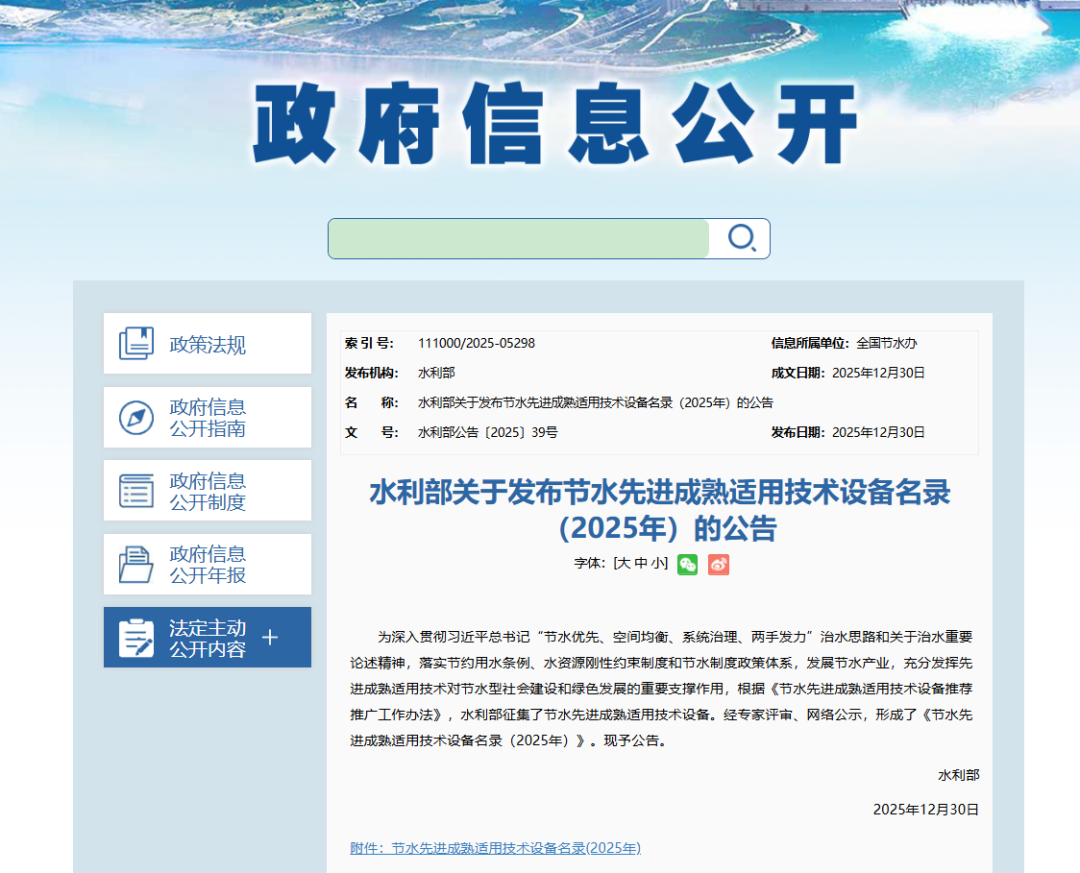
Task: Click the magnifier icon to search
Action: (x=740, y=238)
